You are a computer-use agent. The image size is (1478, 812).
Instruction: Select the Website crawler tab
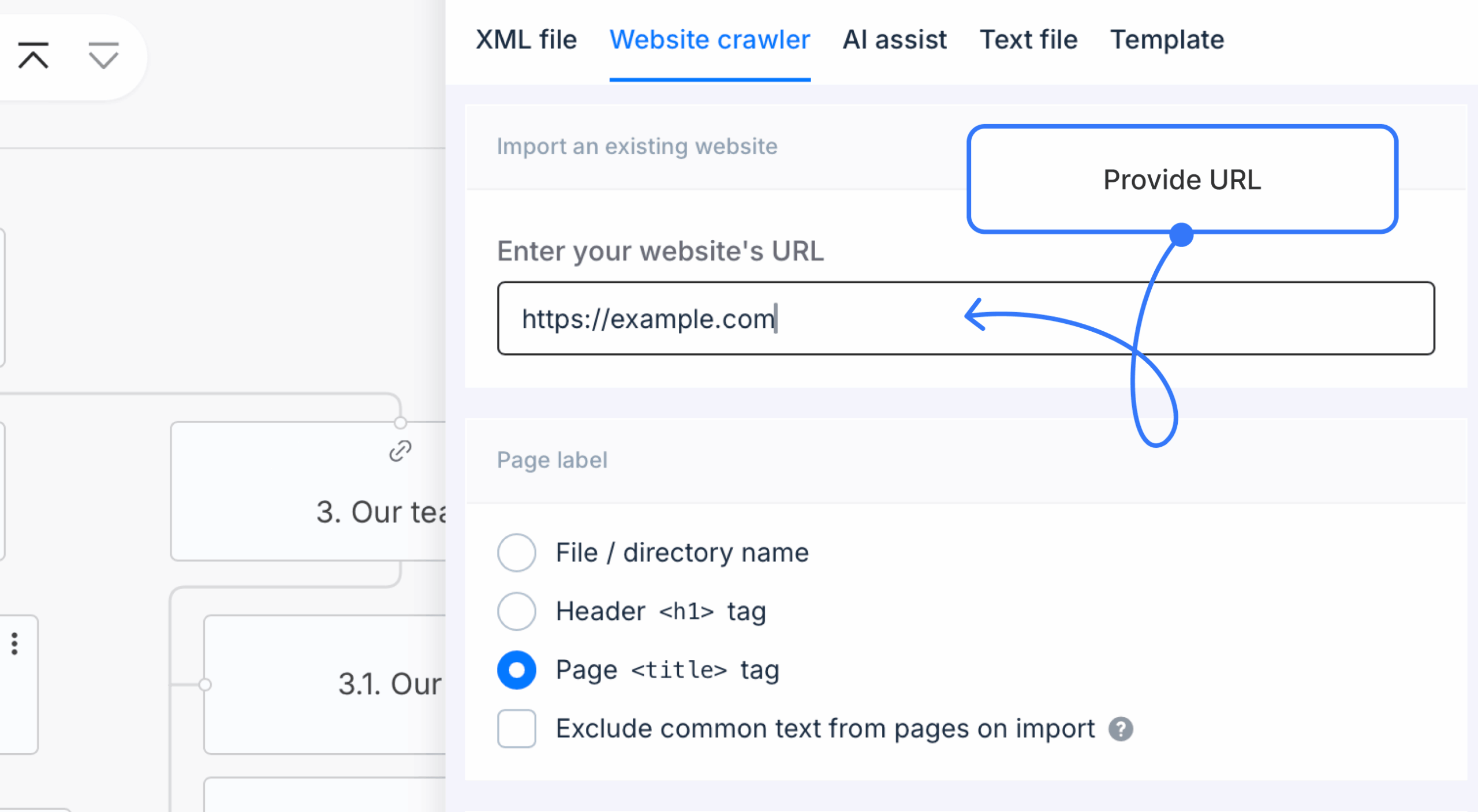710,40
